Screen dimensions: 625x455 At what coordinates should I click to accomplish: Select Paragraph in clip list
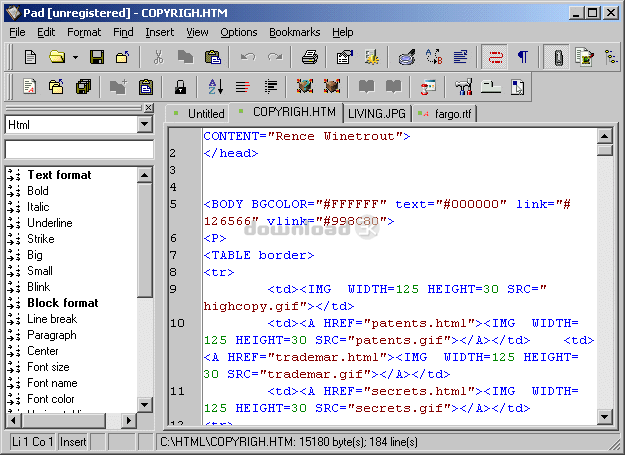52,335
